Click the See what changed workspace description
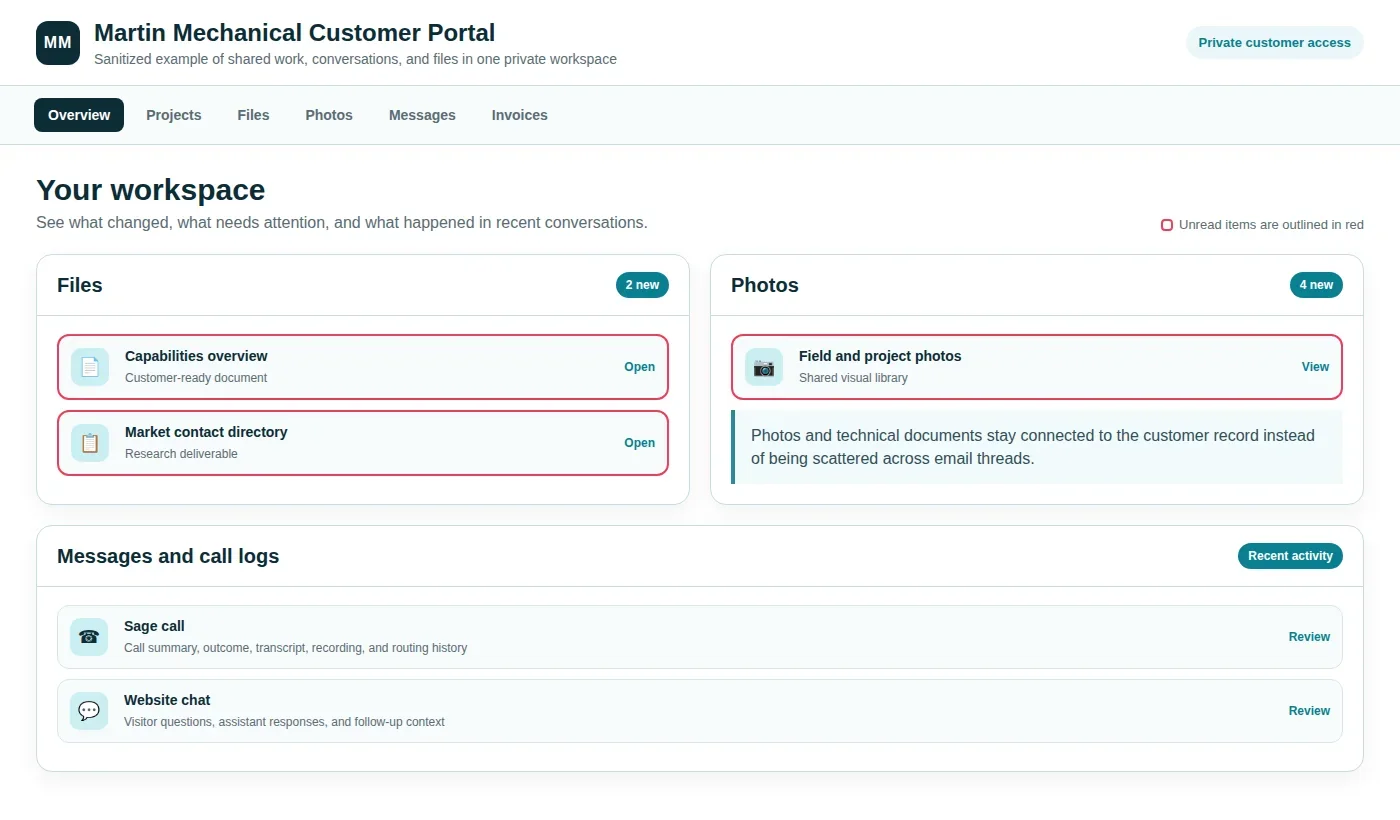The width and height of the screenshot is (1400, 820). [342, 222]
